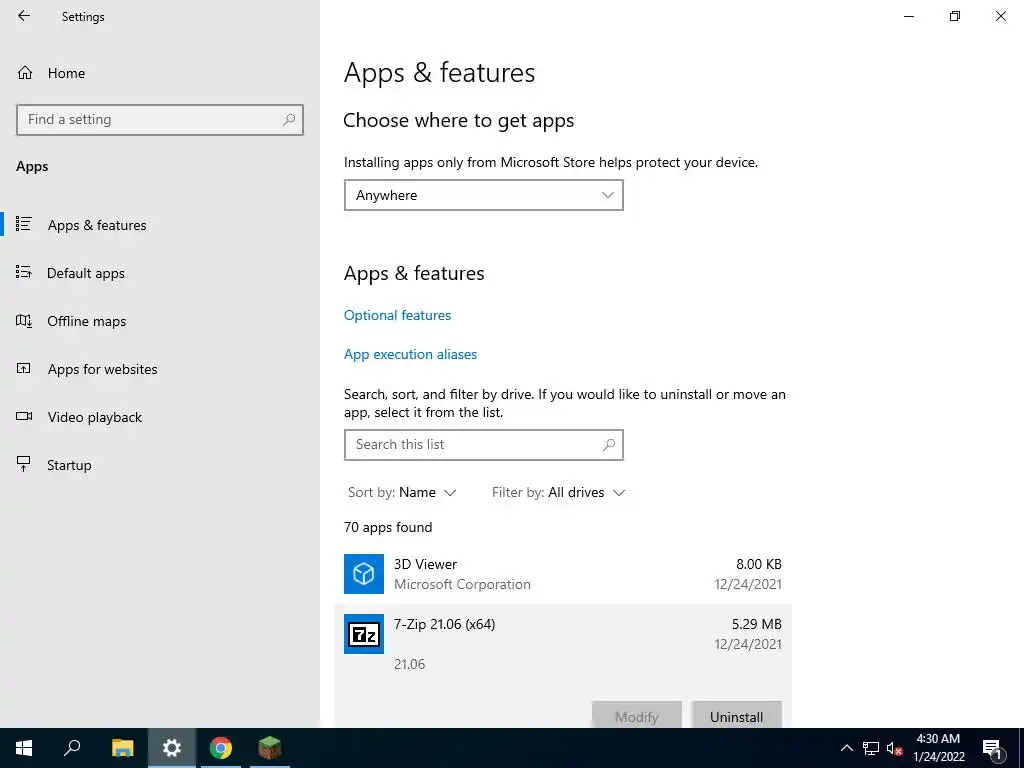Click the Apps for websites icon
The width and height of the screenshot is (1024, 768).
(x=24, y=368)
